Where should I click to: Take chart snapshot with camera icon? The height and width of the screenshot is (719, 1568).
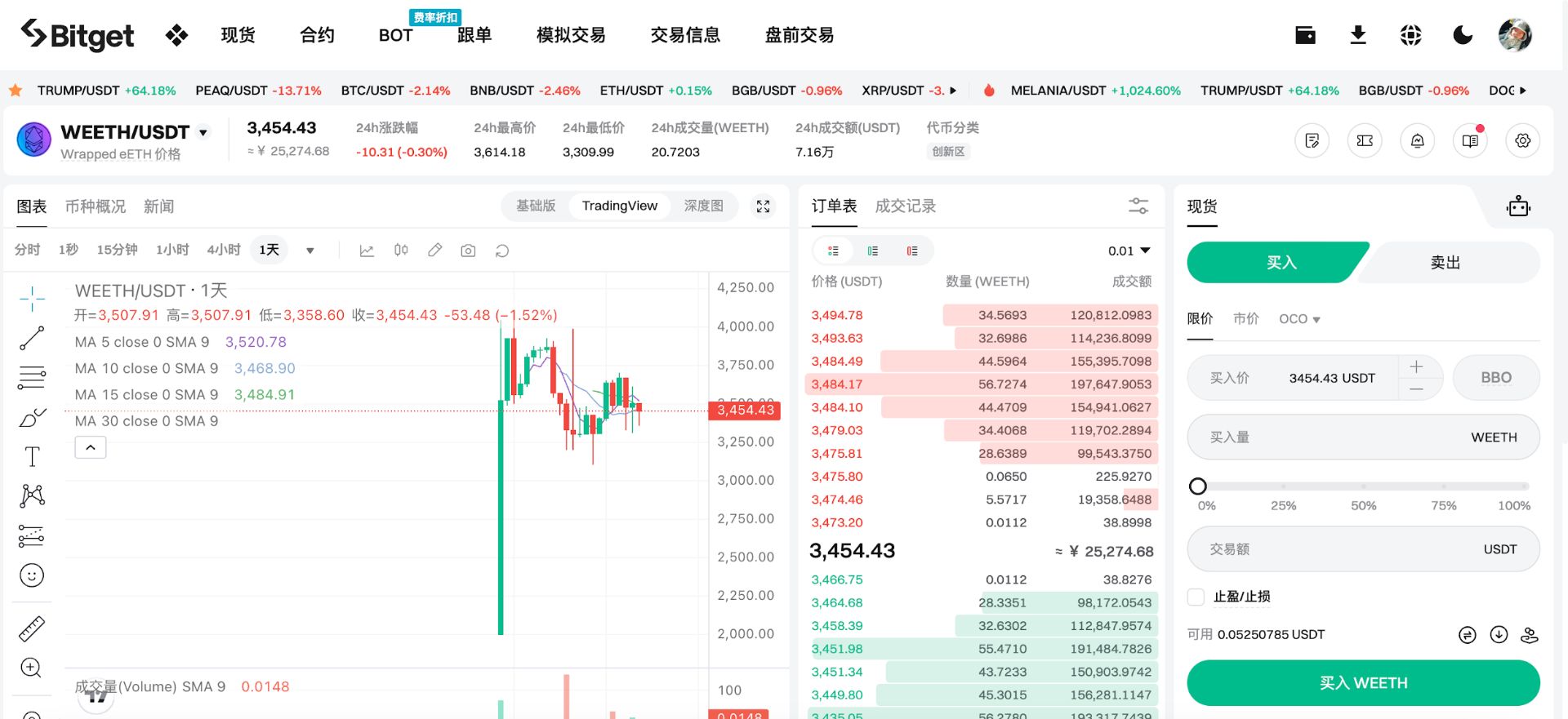pos(468,251)
